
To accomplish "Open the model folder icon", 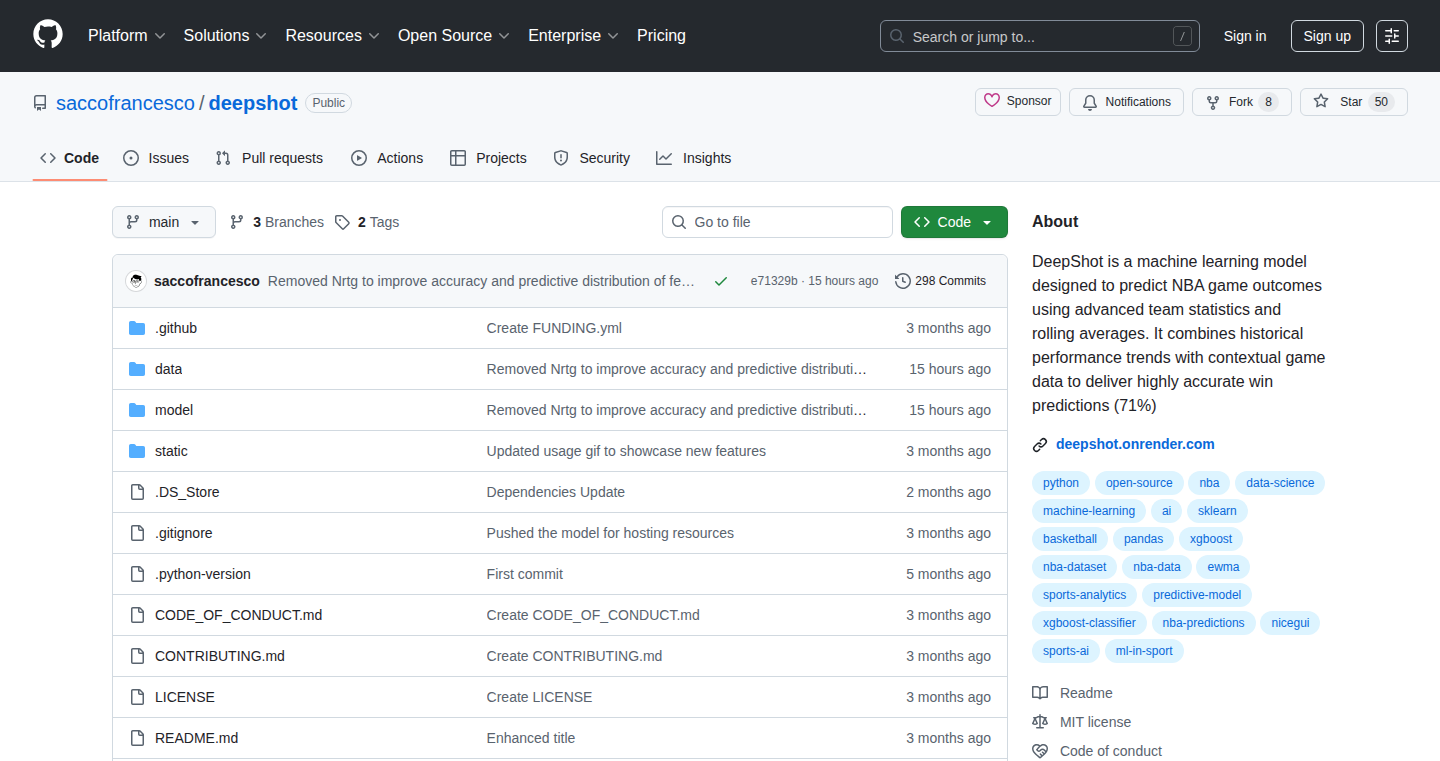I will click(137, 410).
